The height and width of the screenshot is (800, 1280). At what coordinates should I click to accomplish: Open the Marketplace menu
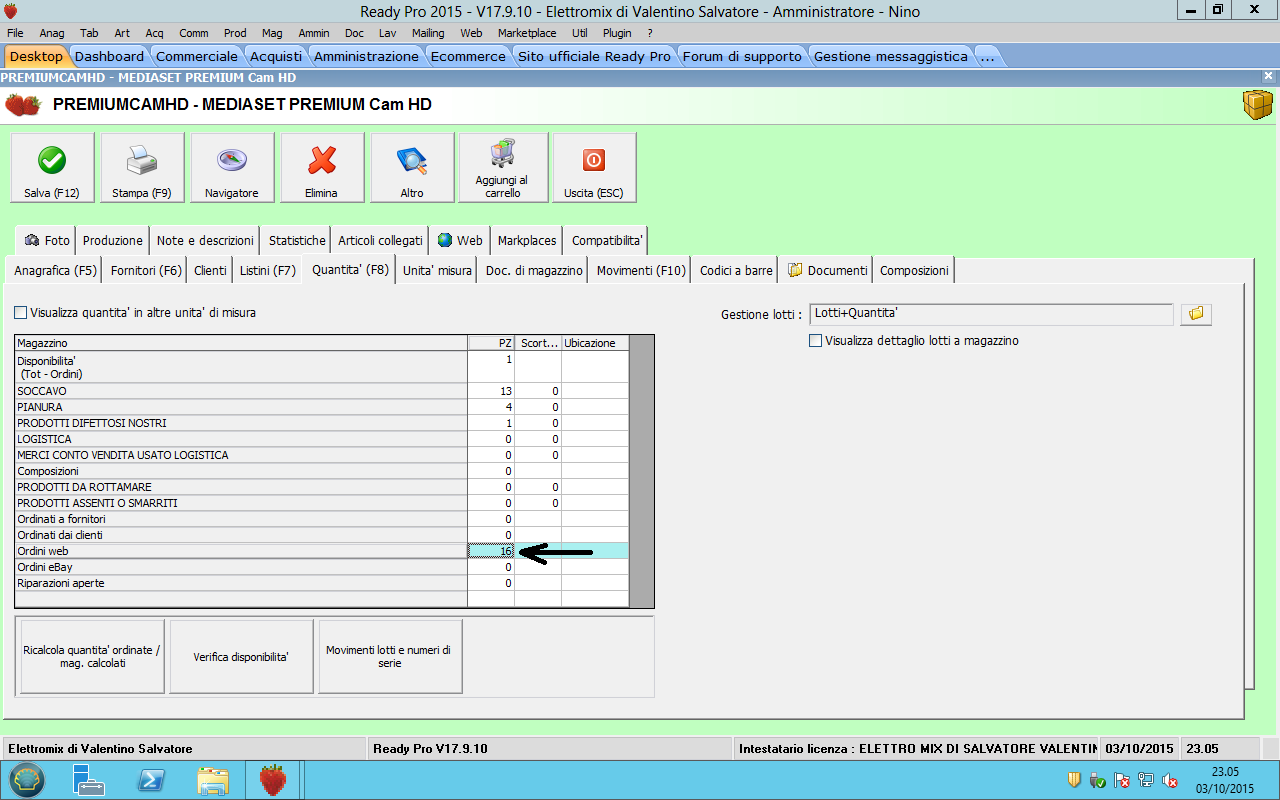pos(527,33)
